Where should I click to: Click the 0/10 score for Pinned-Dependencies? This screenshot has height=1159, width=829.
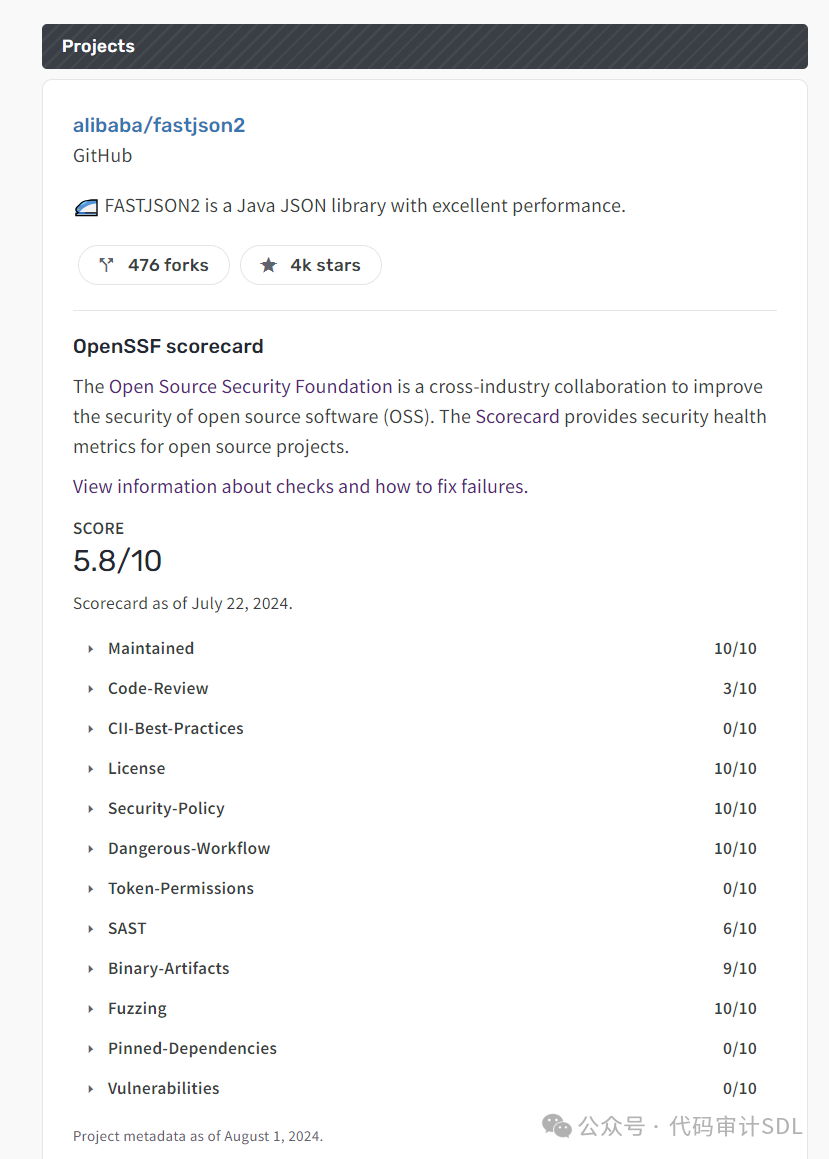tap(740, 1048)
